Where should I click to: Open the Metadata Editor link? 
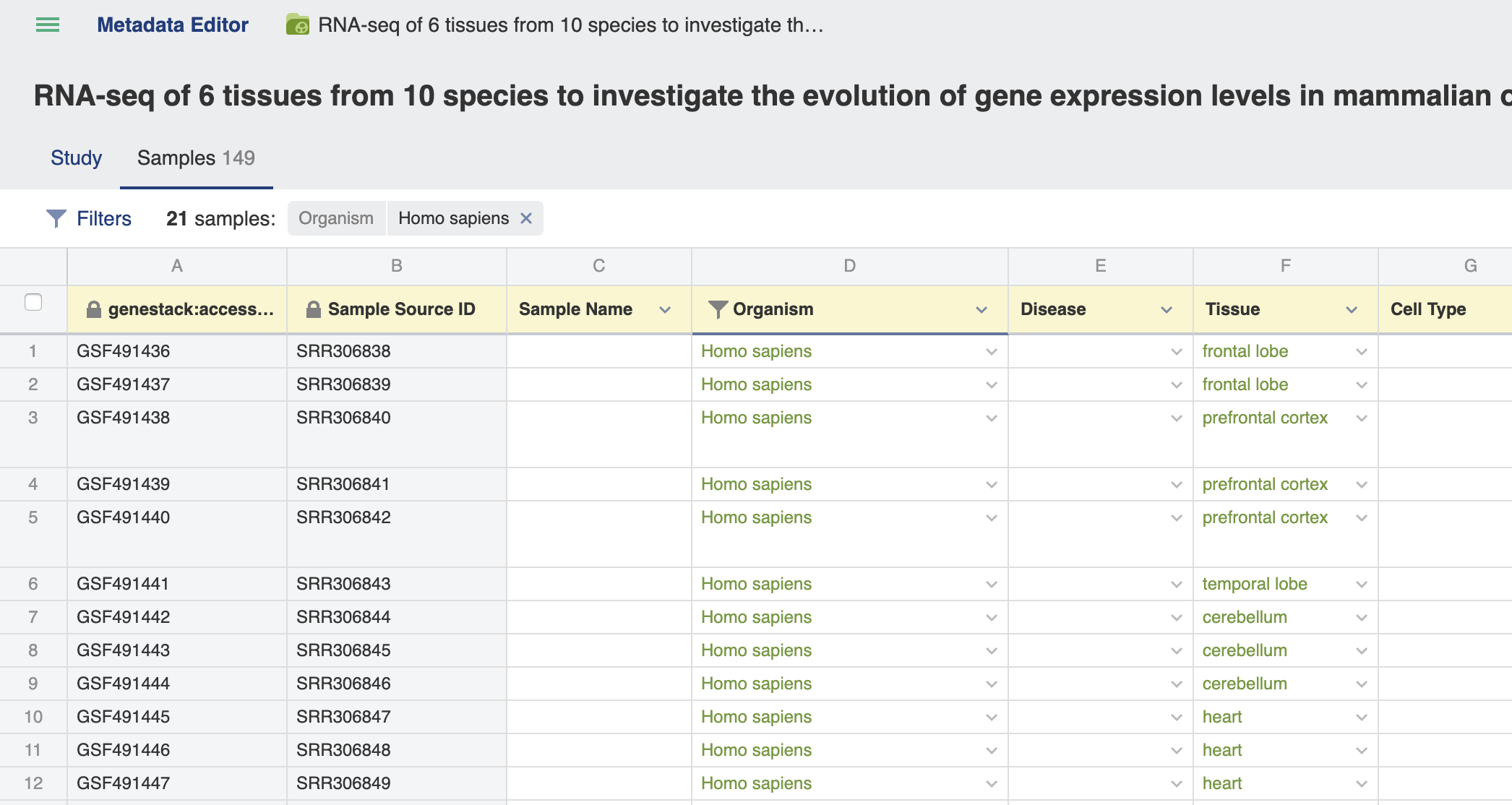[173, 25]
